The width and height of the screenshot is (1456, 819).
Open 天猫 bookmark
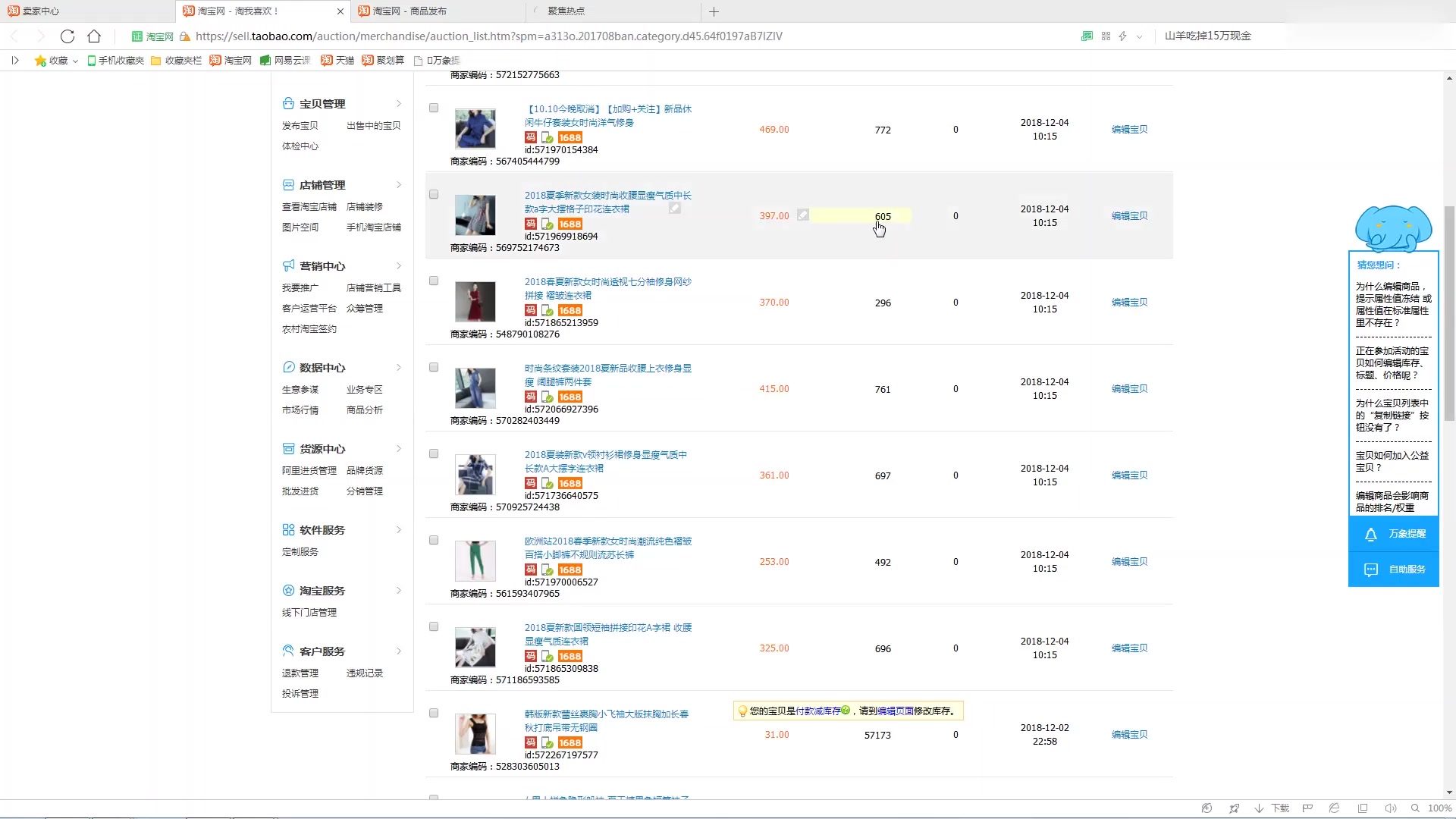pos(337,61)
